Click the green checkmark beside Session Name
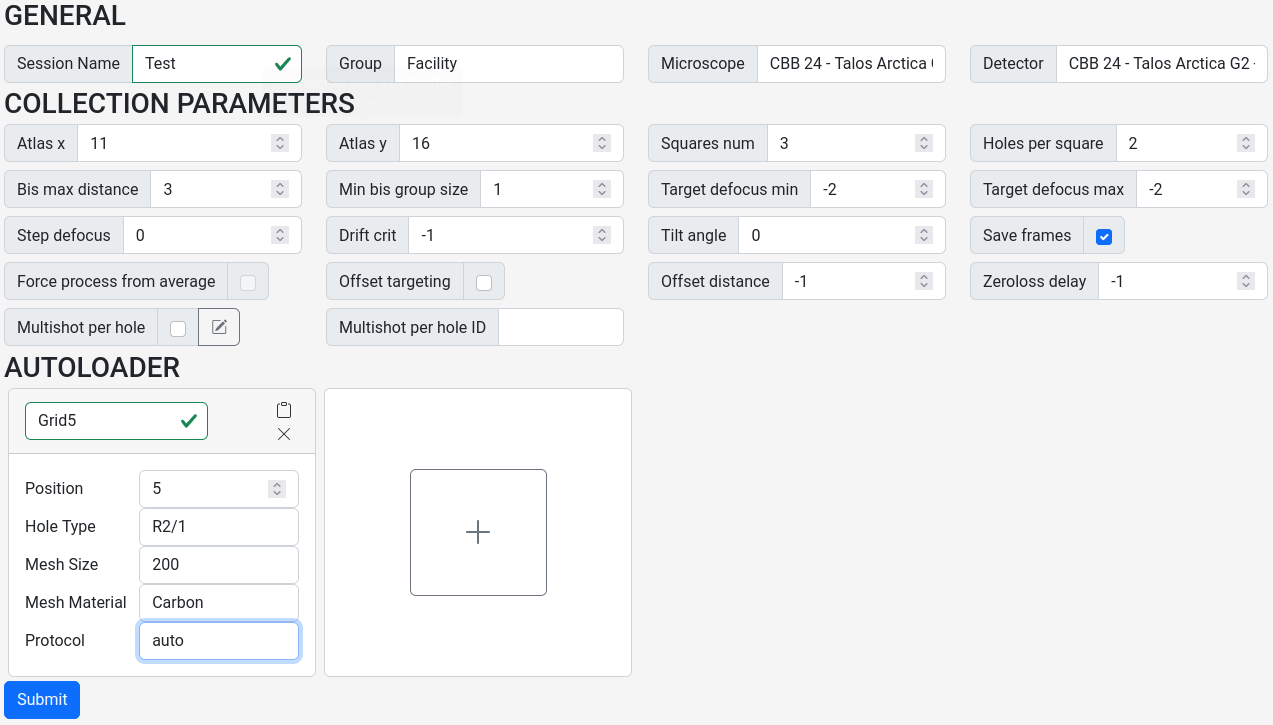1273x725 pixels. [284, 63]
